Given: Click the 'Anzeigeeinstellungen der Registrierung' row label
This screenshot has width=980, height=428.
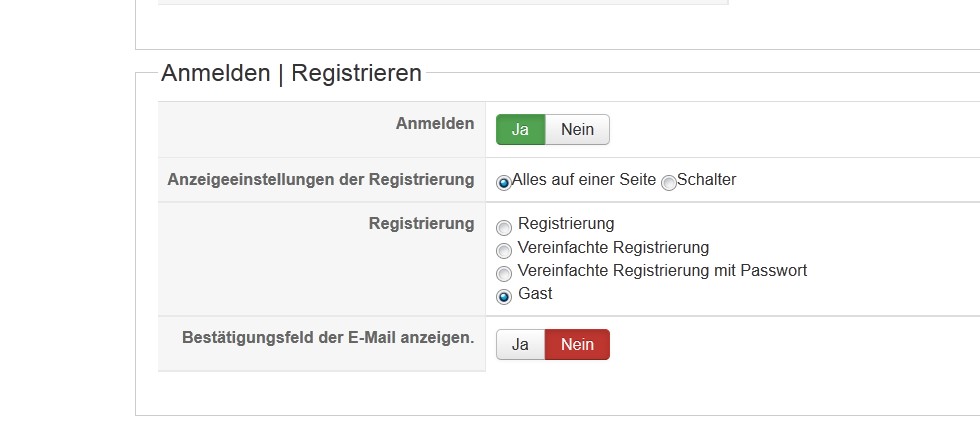Looking at the screenshot, I should point(323,180).
